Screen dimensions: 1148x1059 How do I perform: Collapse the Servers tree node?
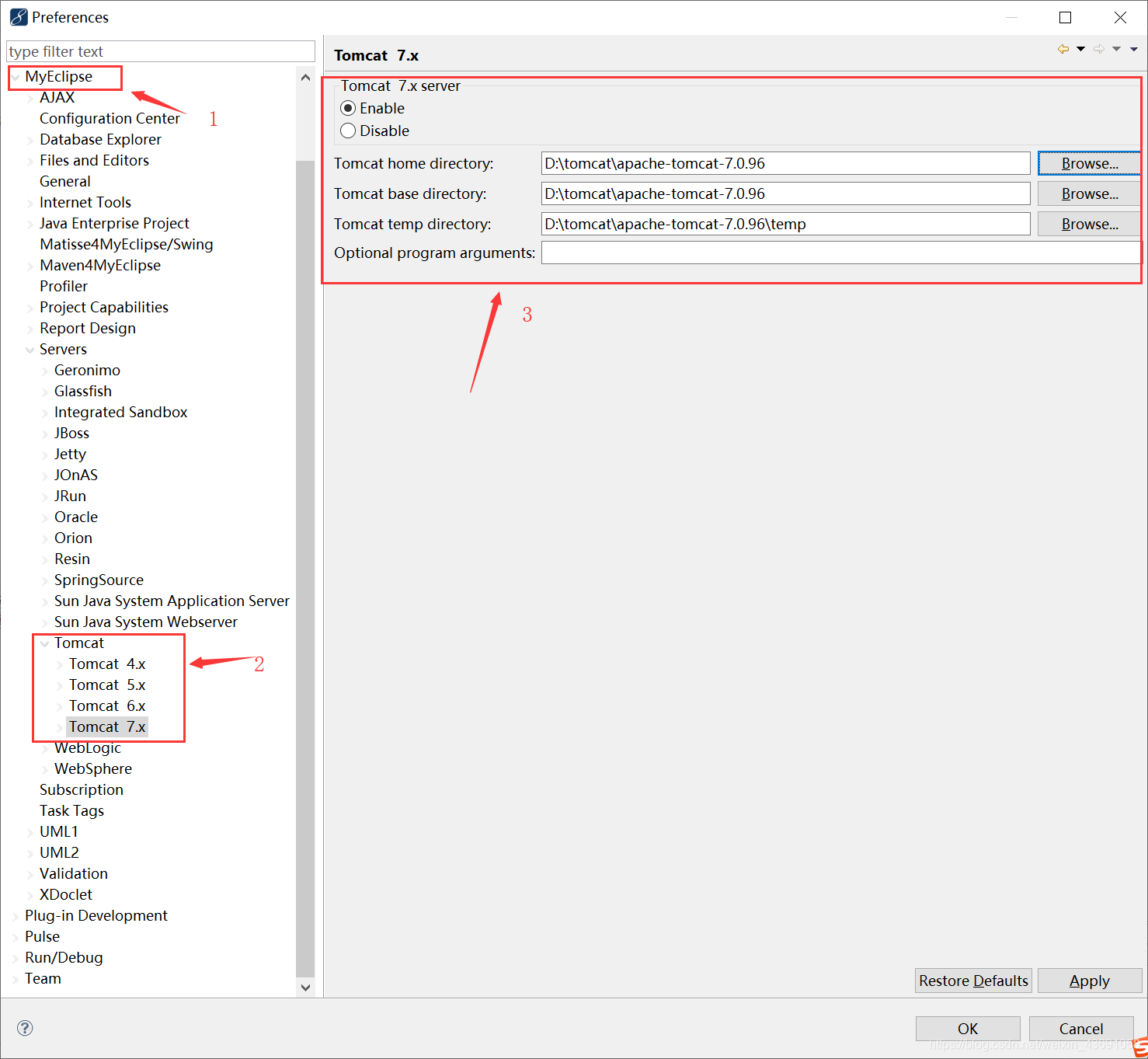click(30, 350)
